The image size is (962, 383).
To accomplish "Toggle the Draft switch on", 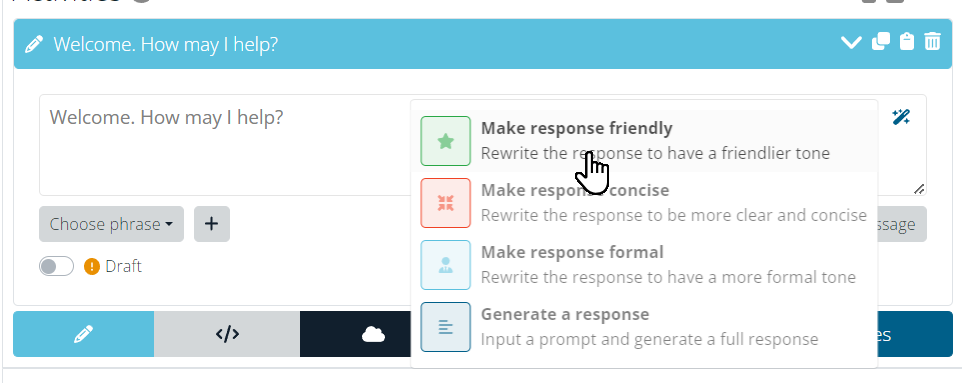I will pos(56,266).
